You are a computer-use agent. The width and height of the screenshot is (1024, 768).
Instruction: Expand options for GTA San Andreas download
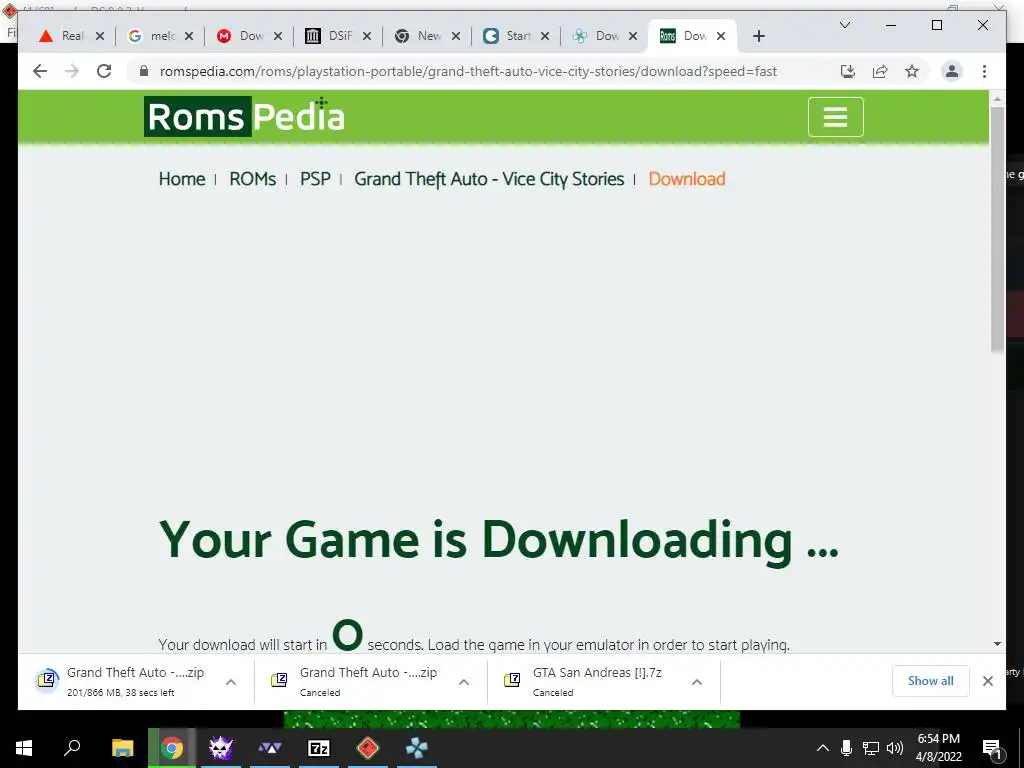pyautogui.click(x=697, y=682)
